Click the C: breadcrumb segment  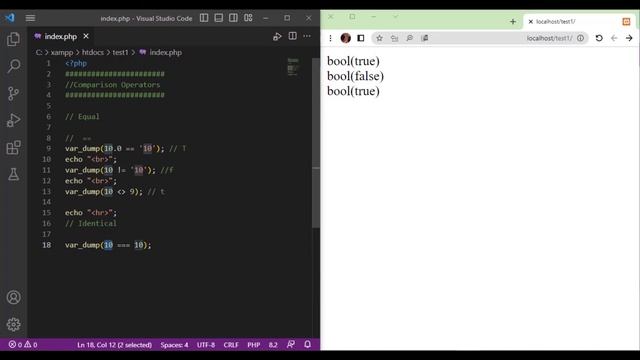coord(39,52)
